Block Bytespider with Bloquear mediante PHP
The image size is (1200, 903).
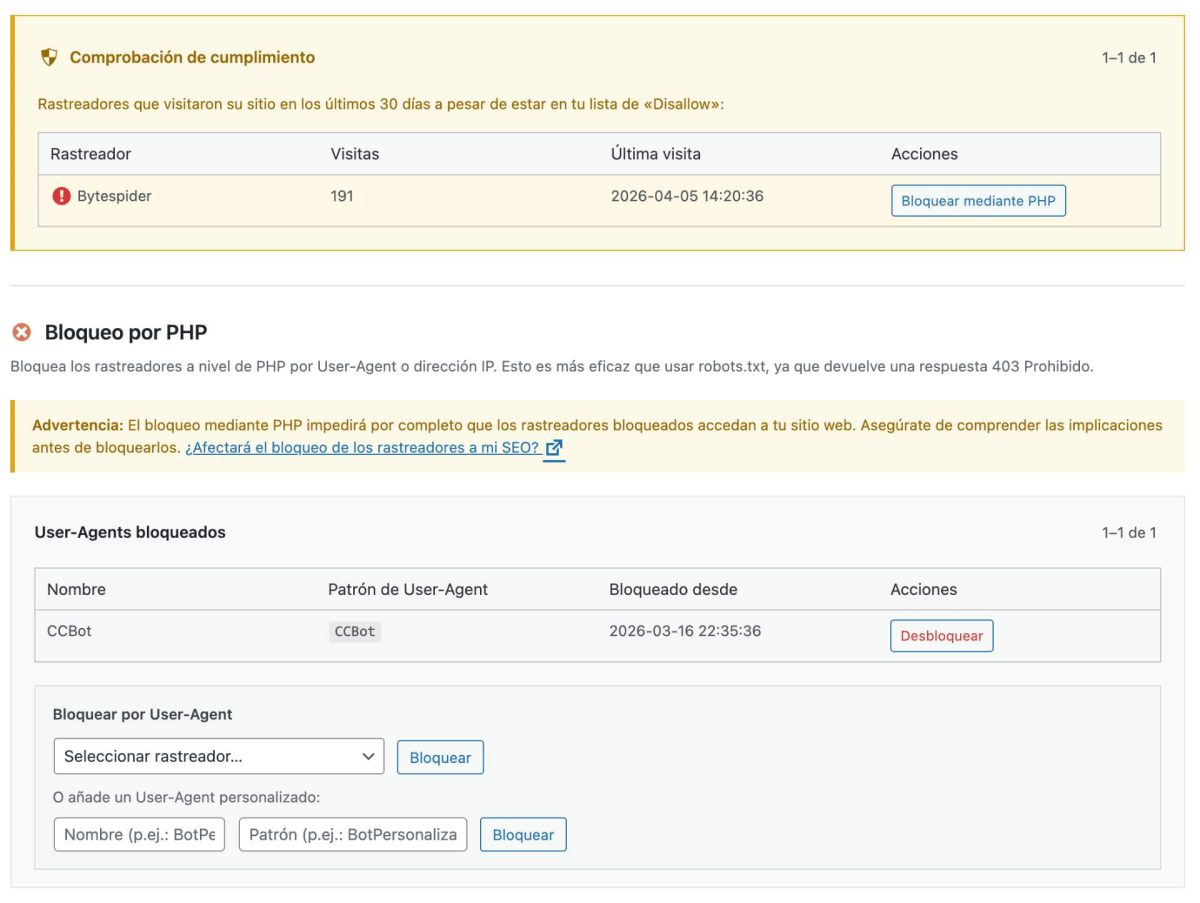coord(978,201)
